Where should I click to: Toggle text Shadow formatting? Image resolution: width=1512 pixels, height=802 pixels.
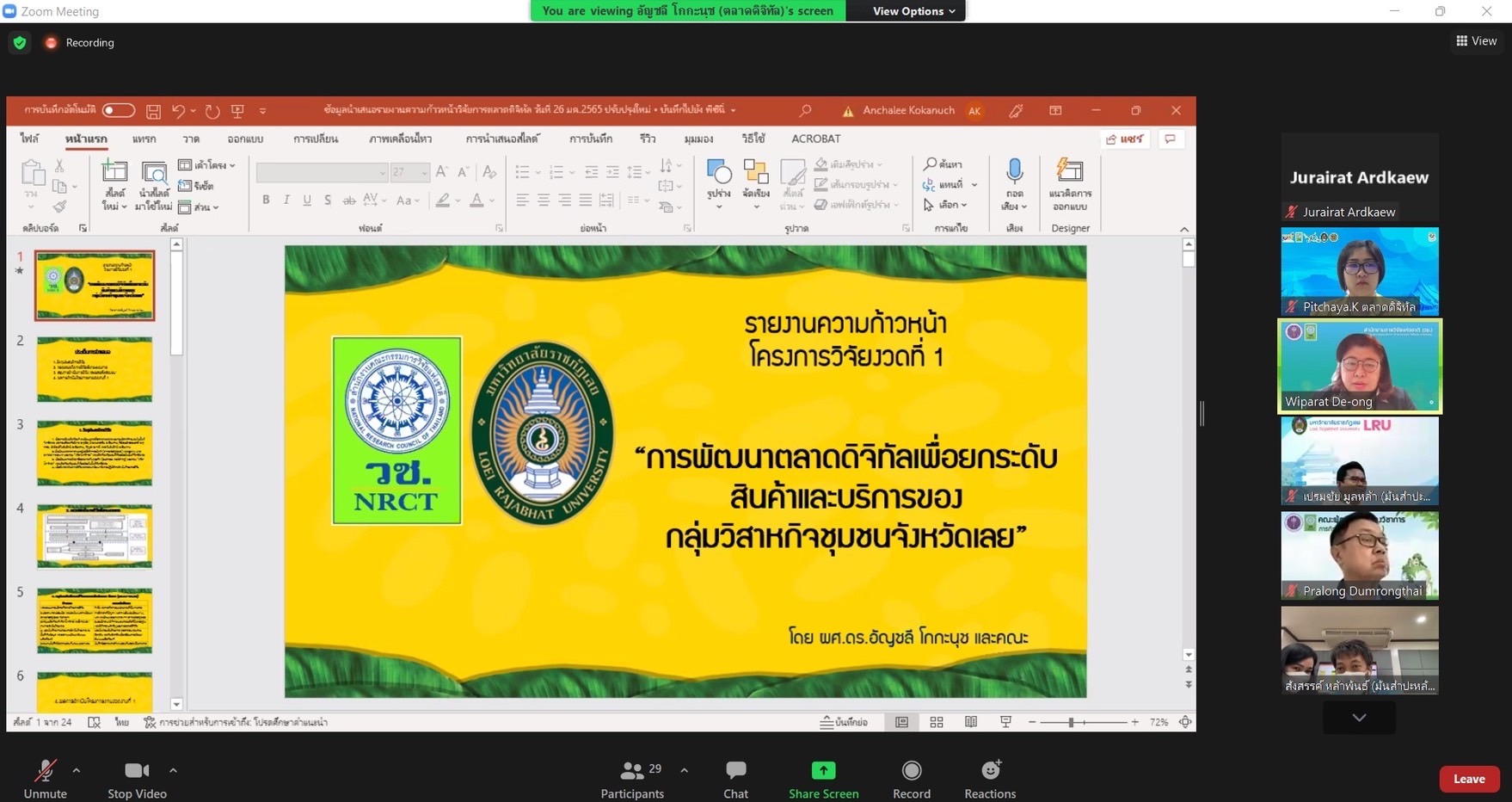328,200
